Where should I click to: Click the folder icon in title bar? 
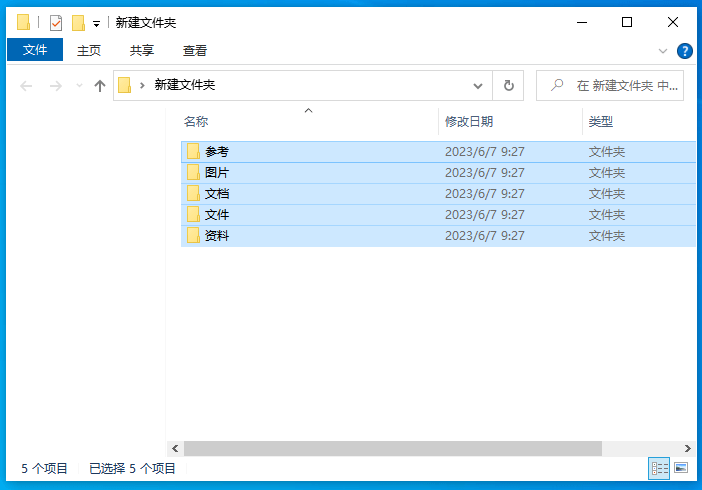point(23,22)
